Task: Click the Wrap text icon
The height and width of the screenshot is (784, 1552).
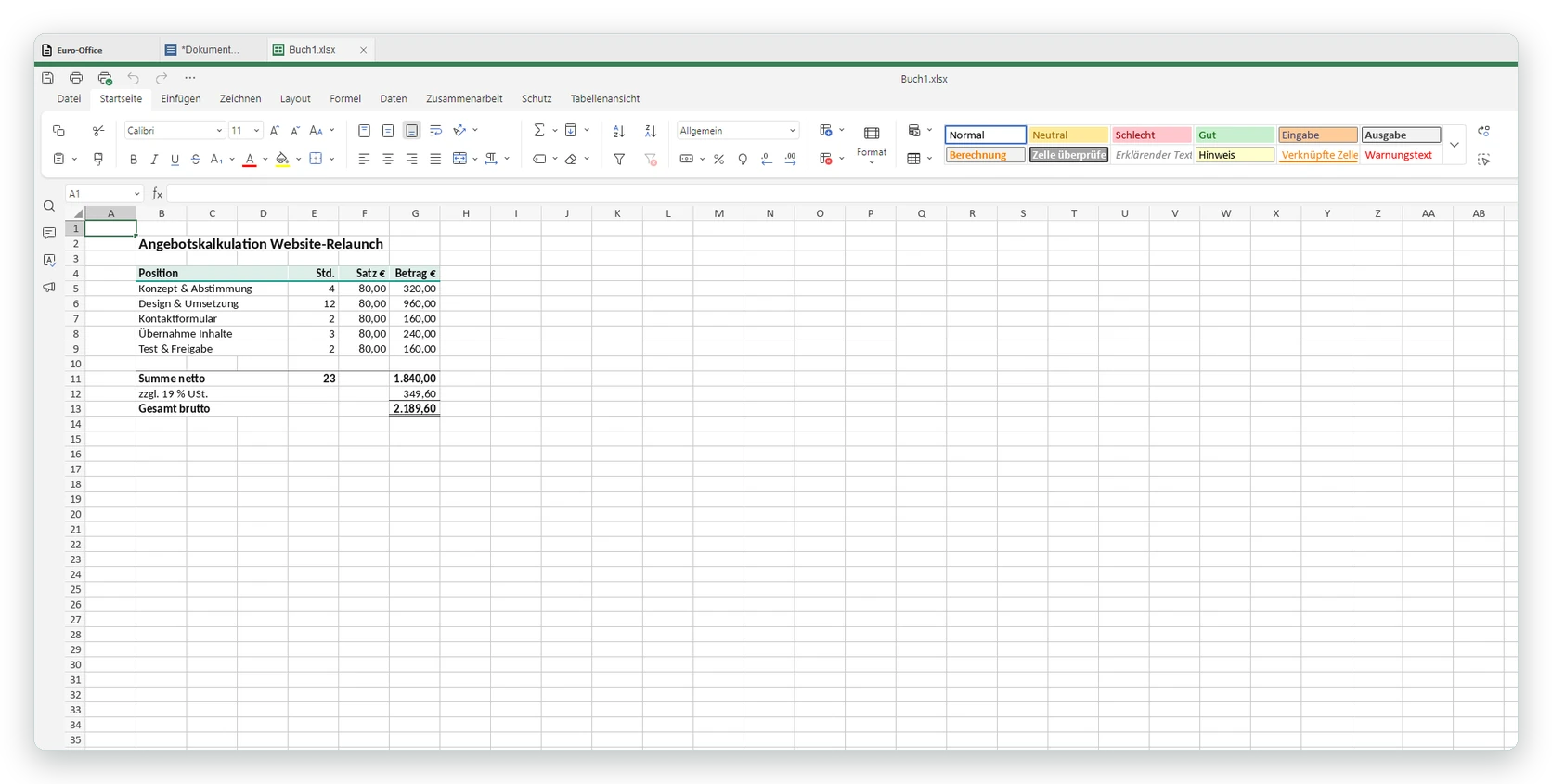Action: coord(435,131)
